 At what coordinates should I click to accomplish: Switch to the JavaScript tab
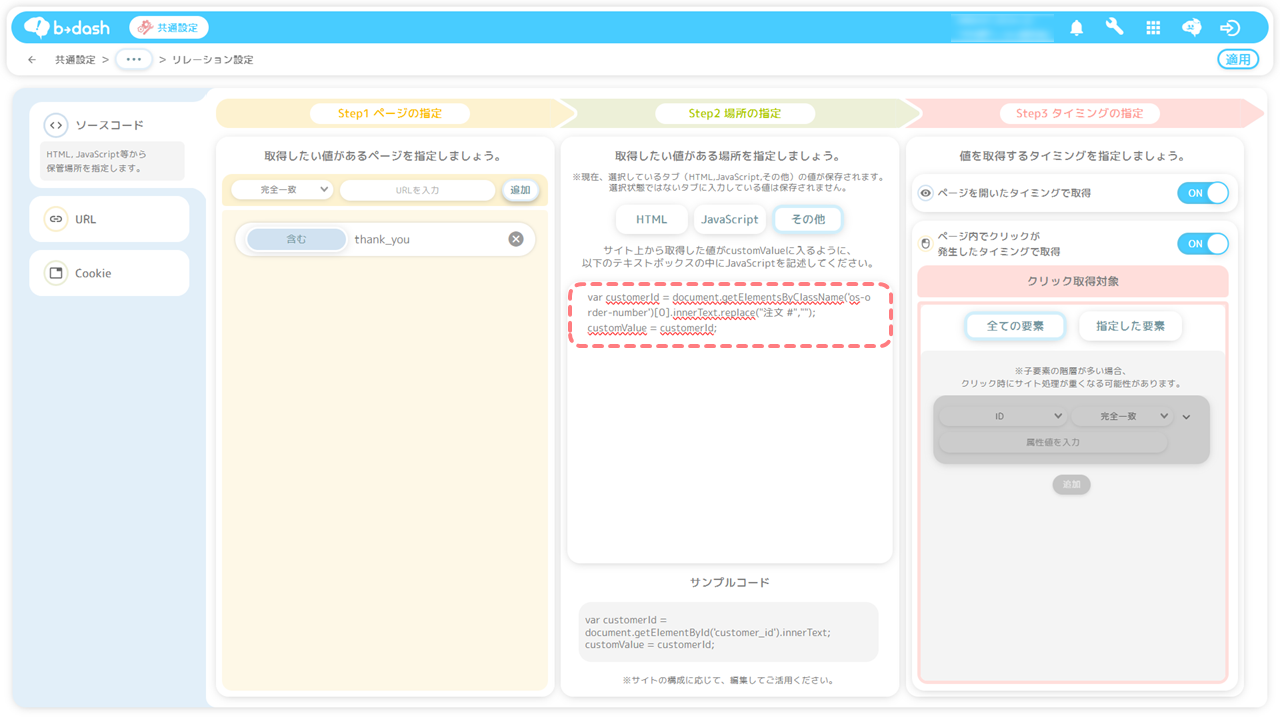pyautogui.click(x=729, y=219)
